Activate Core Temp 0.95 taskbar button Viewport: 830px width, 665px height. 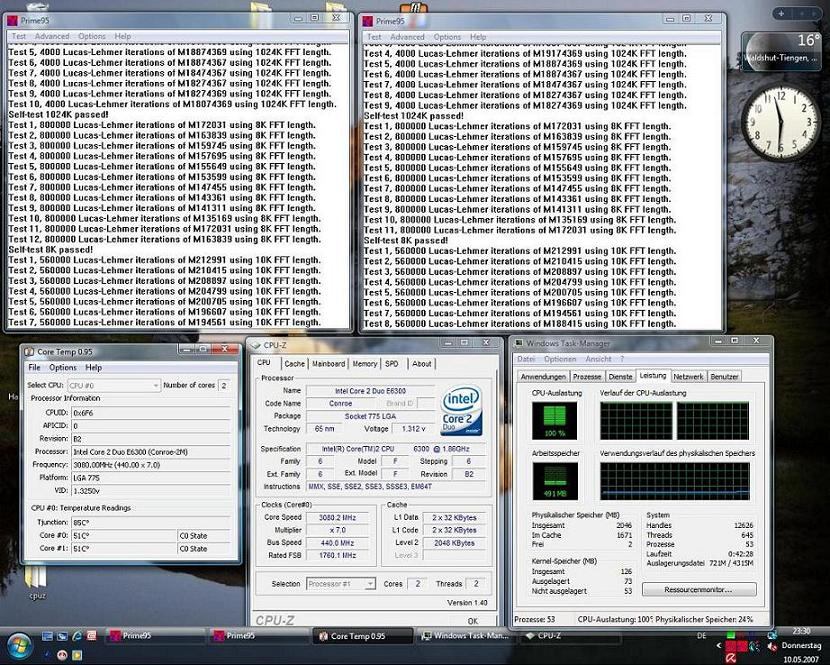point(362,636)
